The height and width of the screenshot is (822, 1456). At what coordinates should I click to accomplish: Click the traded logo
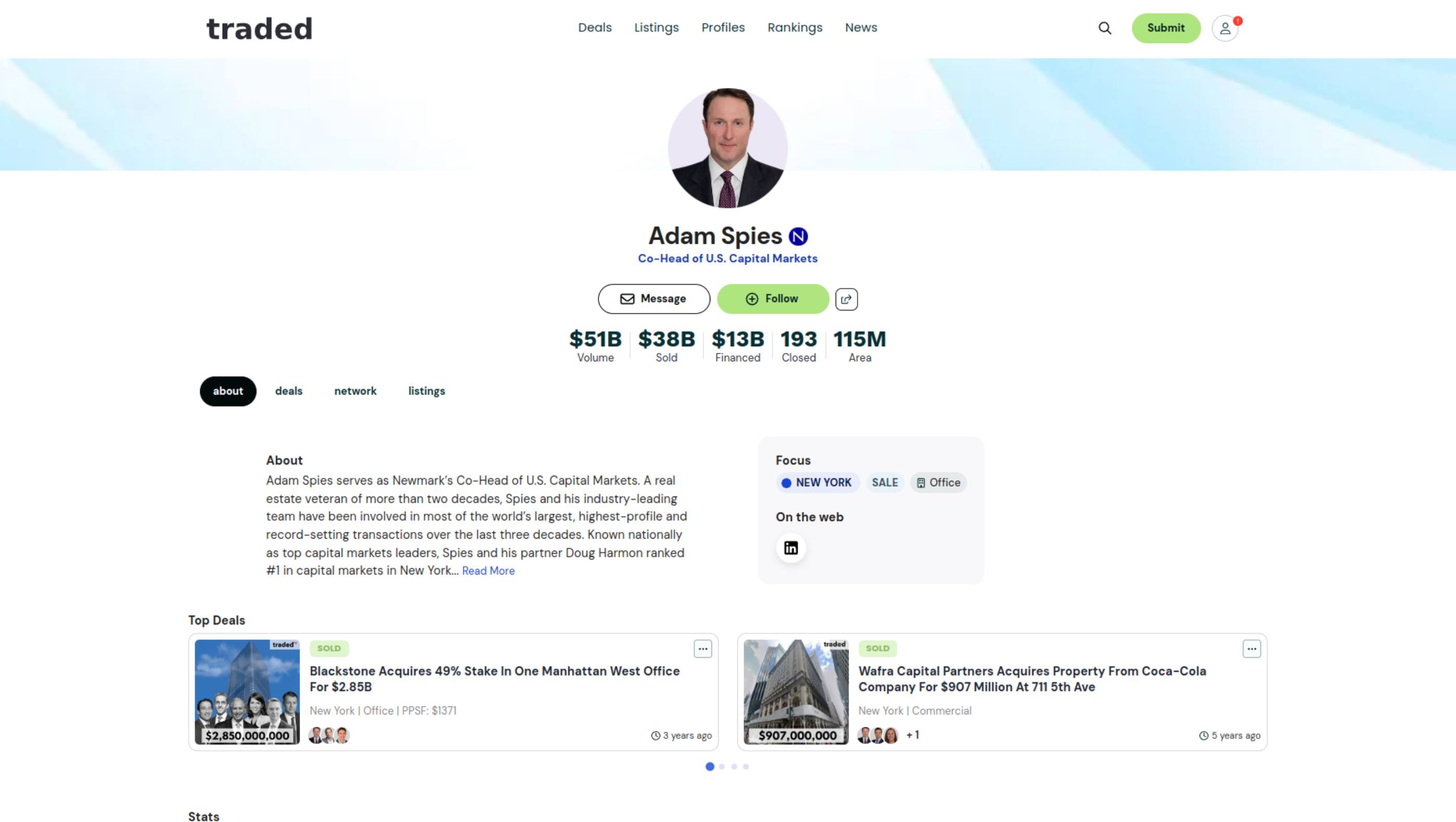(x=259, y=28)
